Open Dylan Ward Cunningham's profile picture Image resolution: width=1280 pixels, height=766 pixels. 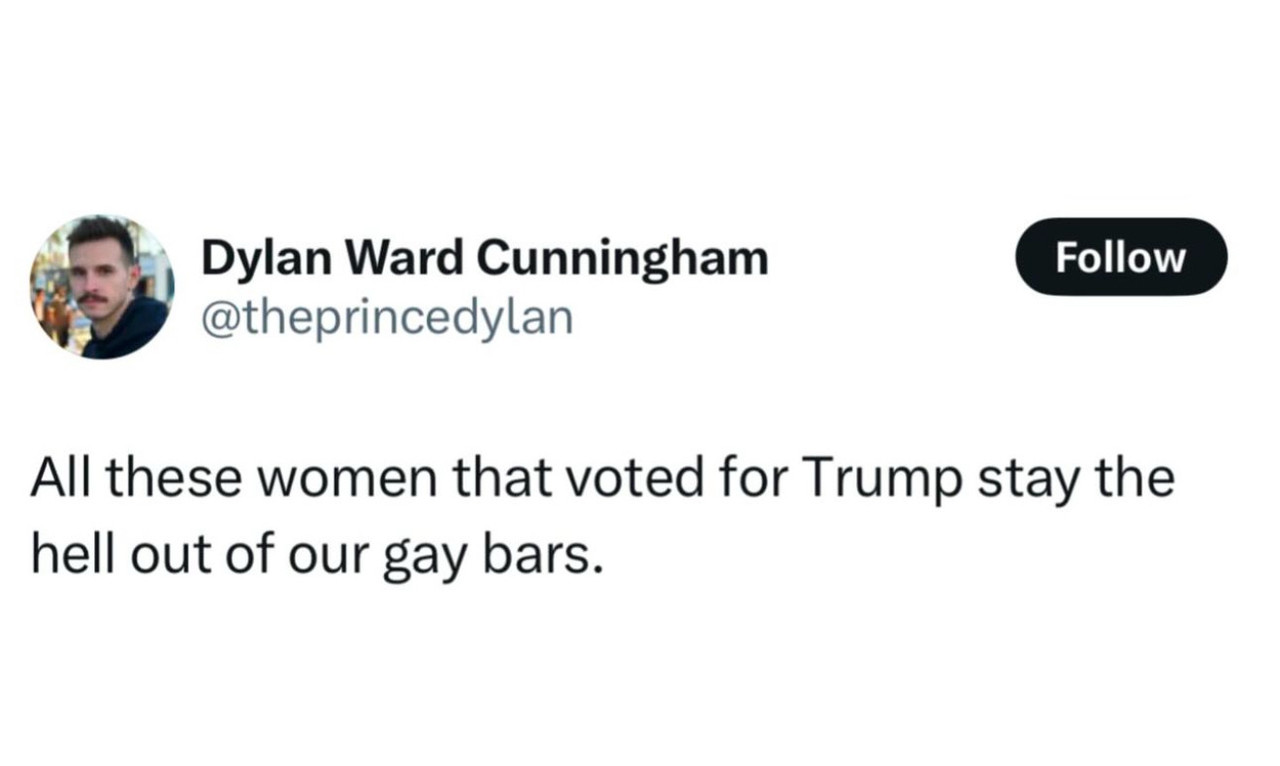pyautogui.click(x=101, y=287)
